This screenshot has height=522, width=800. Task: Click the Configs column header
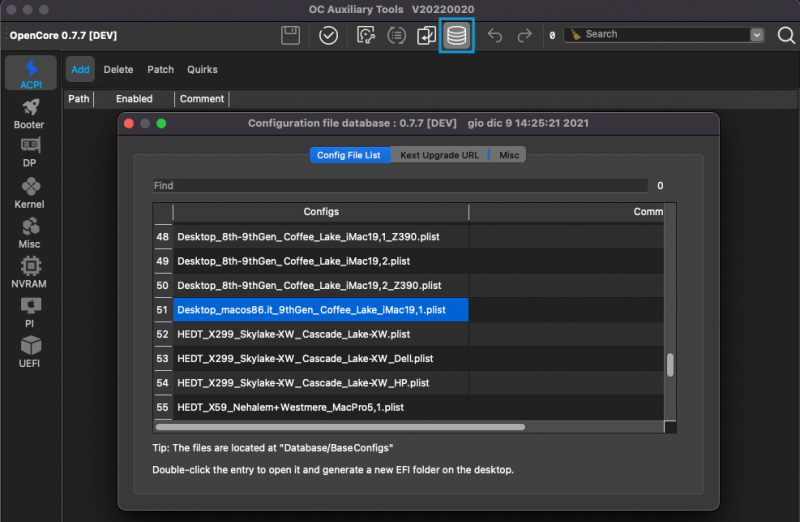pos(320,212)
